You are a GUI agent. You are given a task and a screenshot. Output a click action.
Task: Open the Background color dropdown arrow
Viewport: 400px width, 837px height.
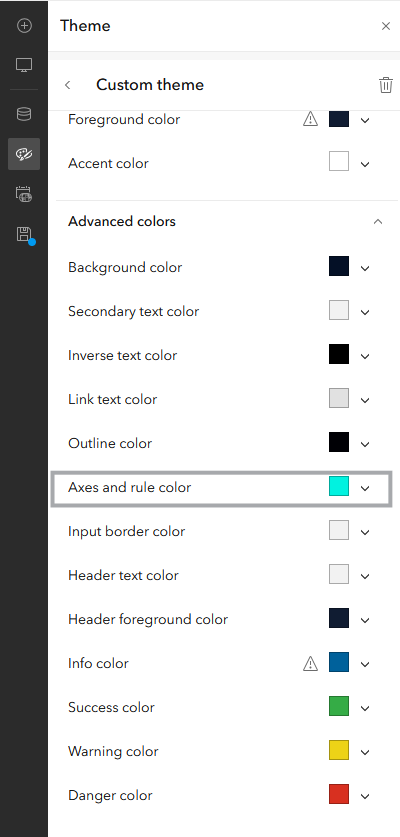tap(365, 269)
